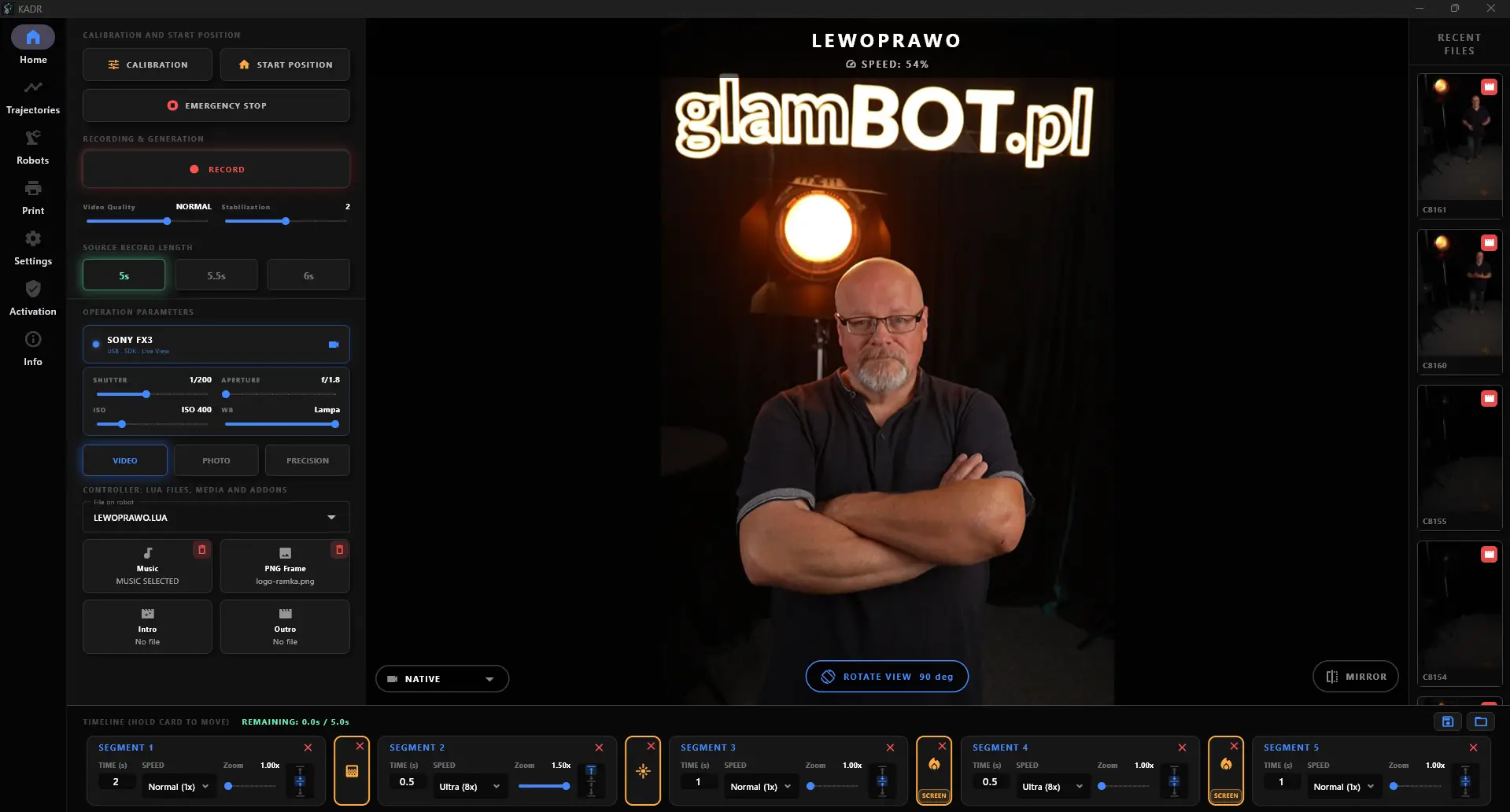1510x812 pixels.
Task: Click Rotate View 90 deg button
Action: [887, 677]
